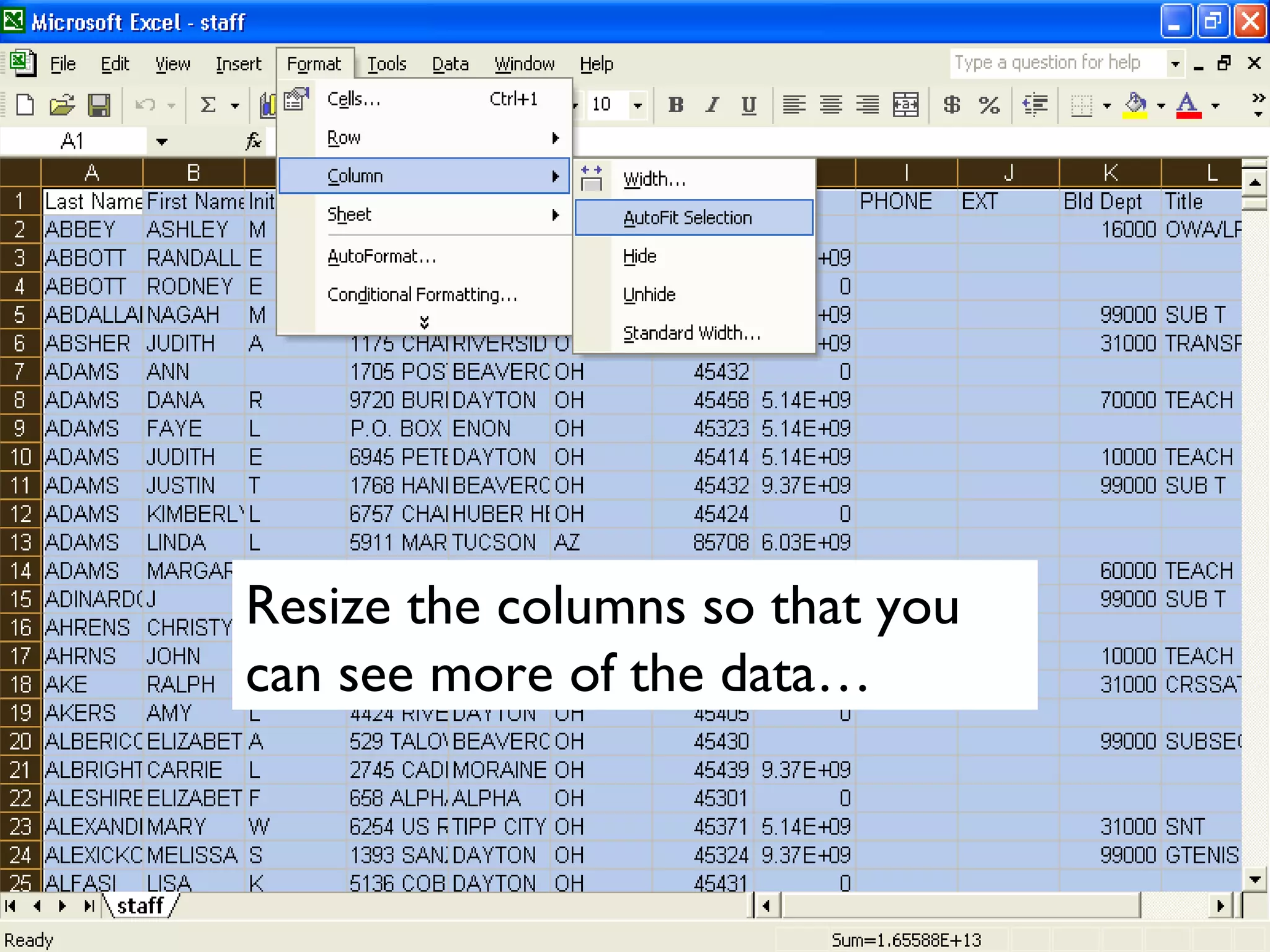Choose Width... in Column submenu

(693, 179)
